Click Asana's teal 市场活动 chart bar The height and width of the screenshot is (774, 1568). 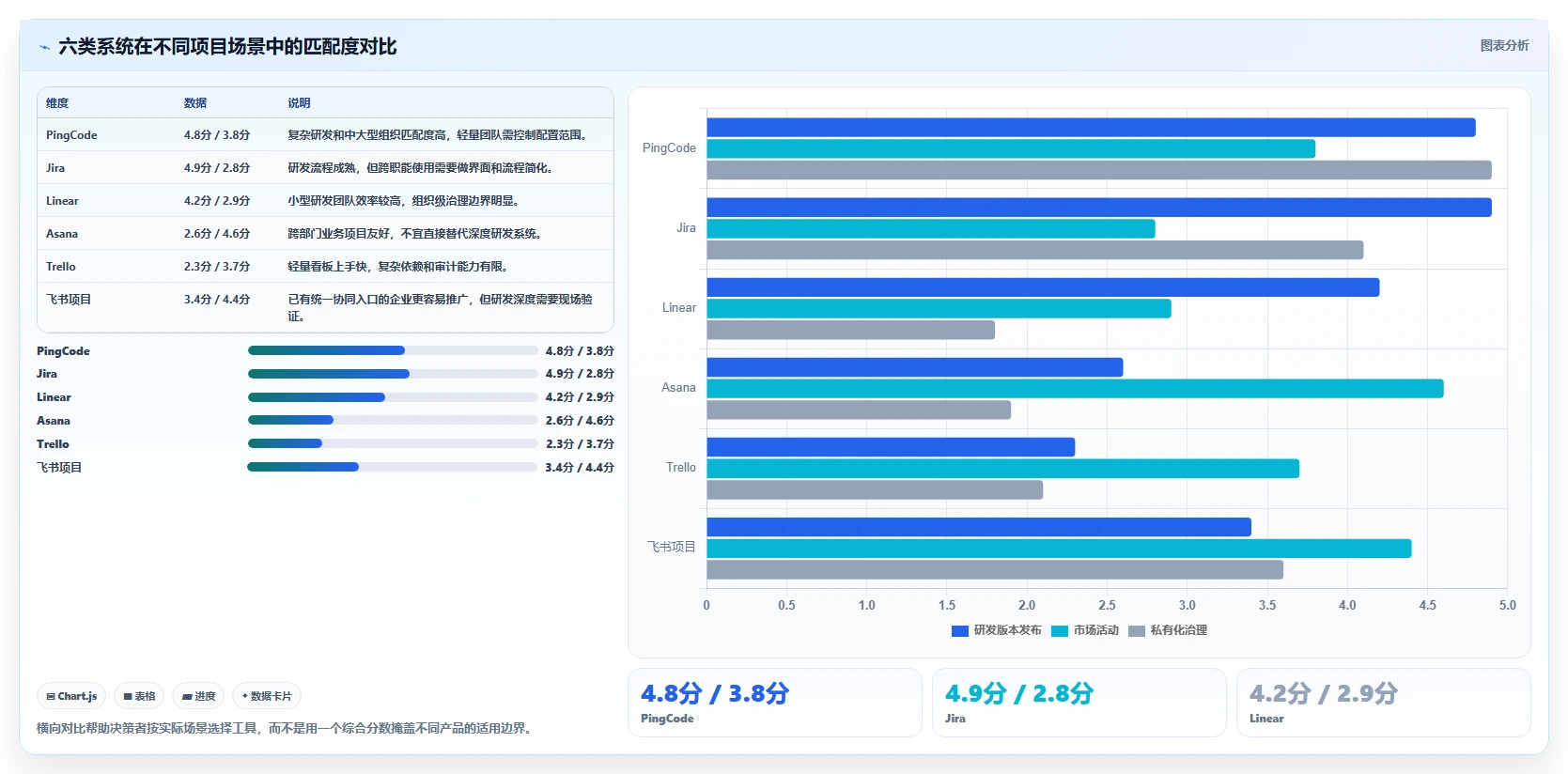pos(1075,388)
